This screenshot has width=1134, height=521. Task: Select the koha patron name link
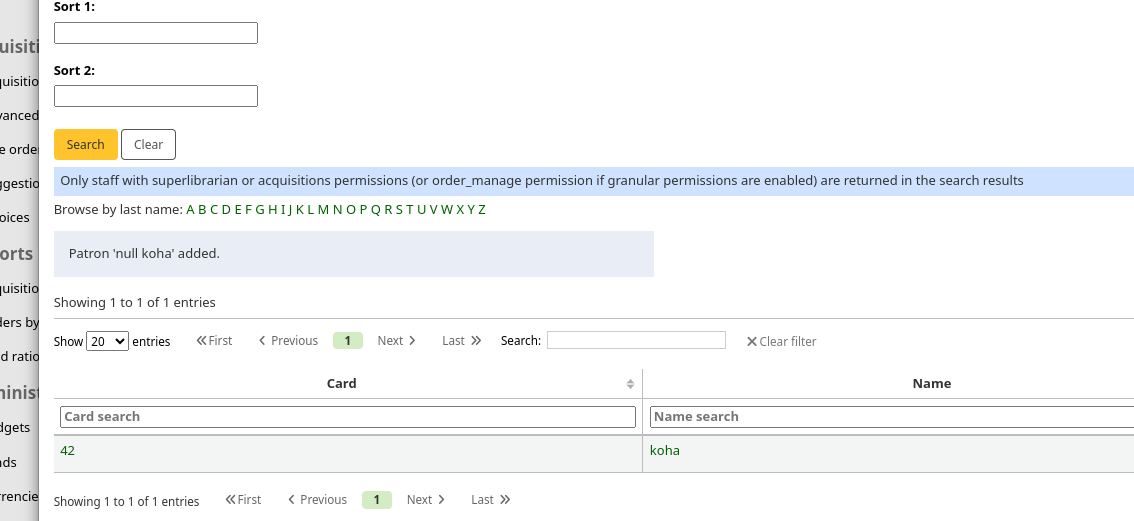click(664, 451)
